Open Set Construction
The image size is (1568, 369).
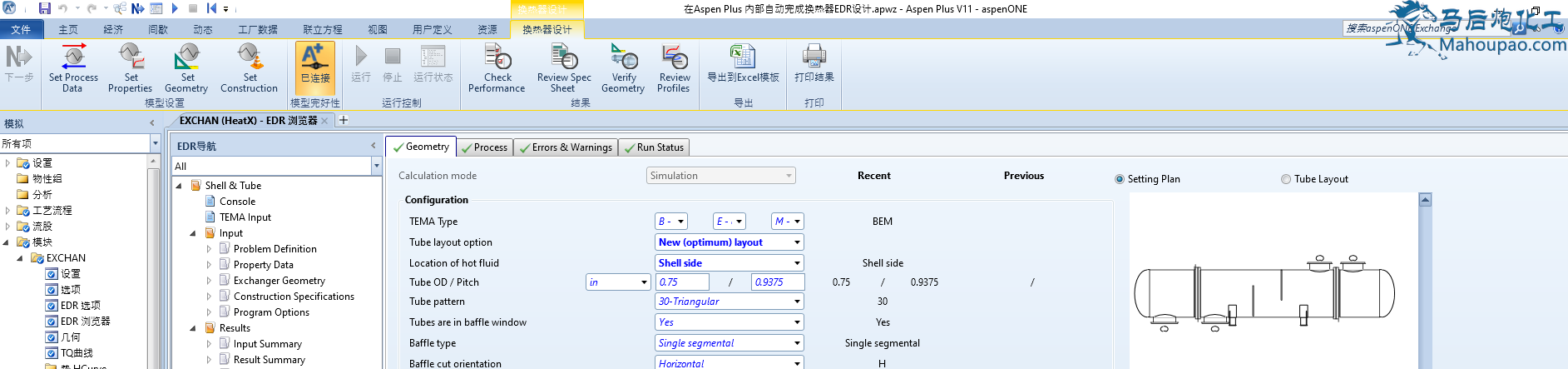249,68
